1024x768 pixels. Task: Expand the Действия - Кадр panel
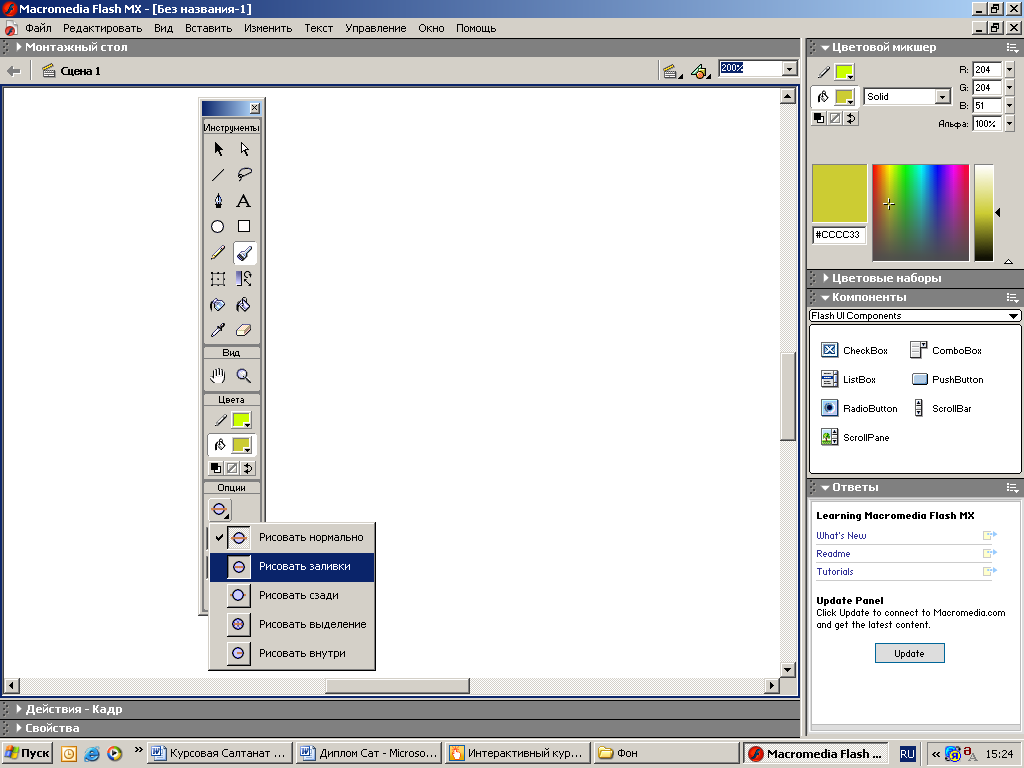pos(19,709)
